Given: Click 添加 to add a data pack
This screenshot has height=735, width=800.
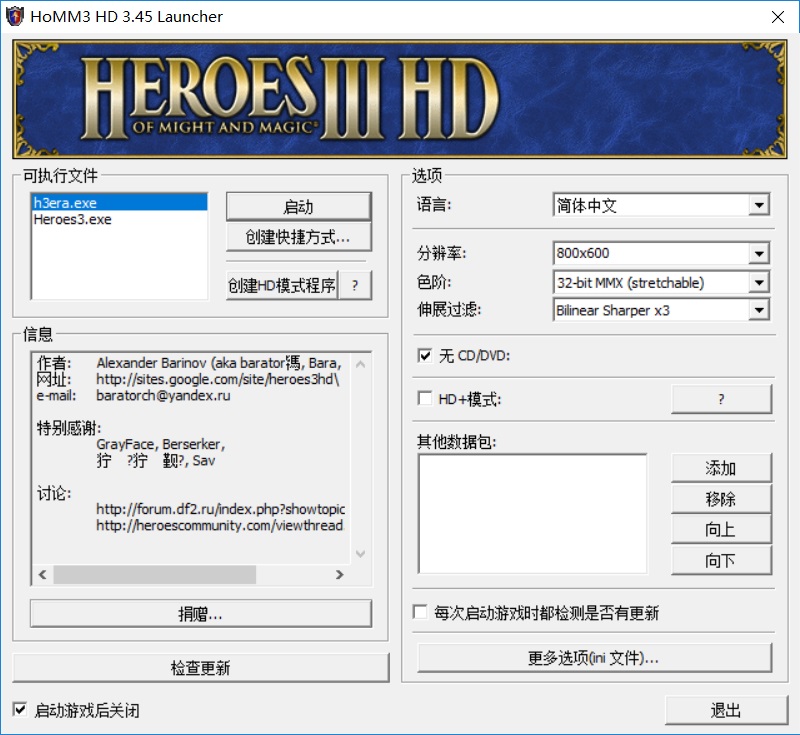Looking at the screenshot, I should 721,468.
